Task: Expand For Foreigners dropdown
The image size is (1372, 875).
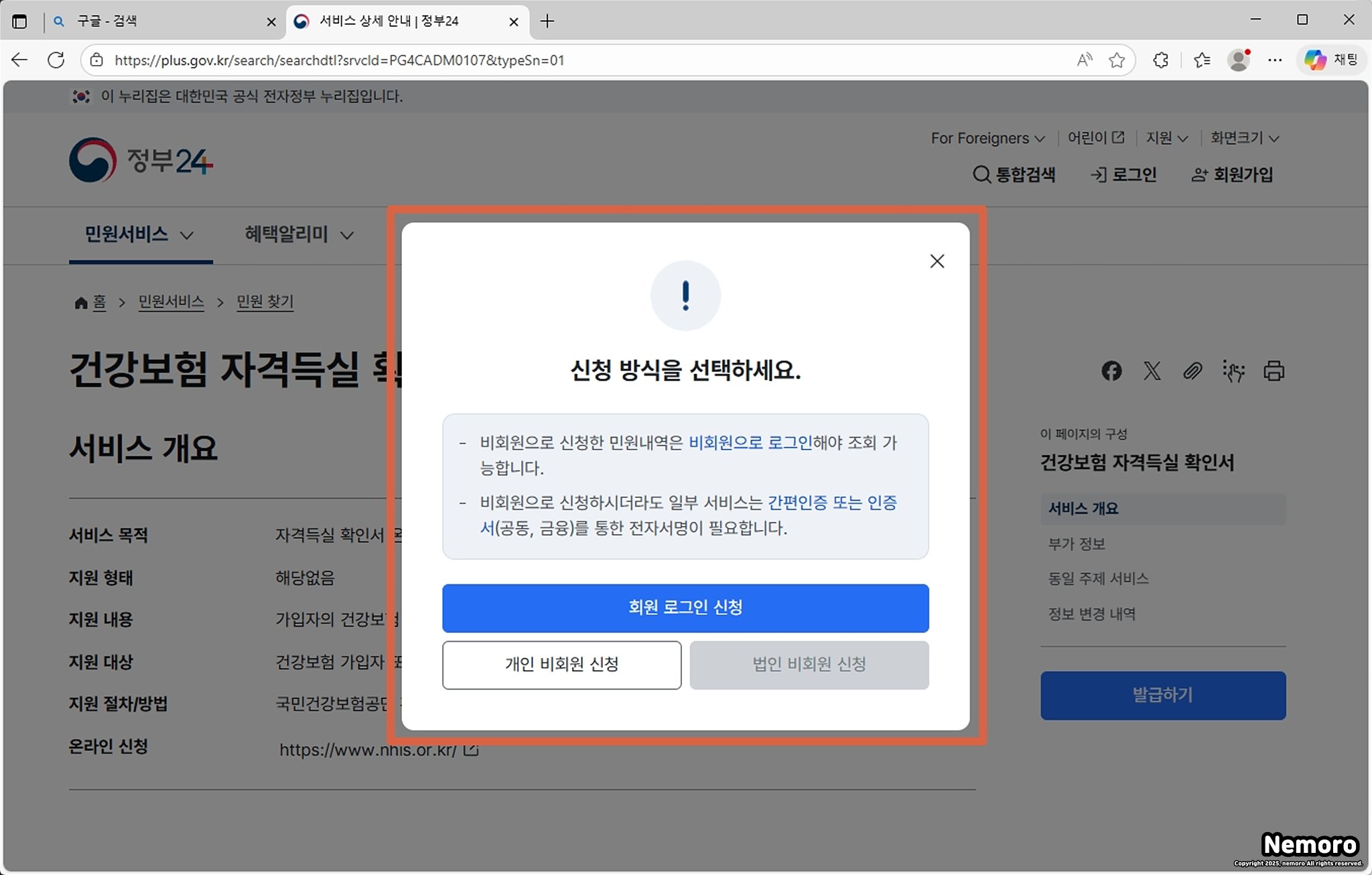Action: (987, 138)
